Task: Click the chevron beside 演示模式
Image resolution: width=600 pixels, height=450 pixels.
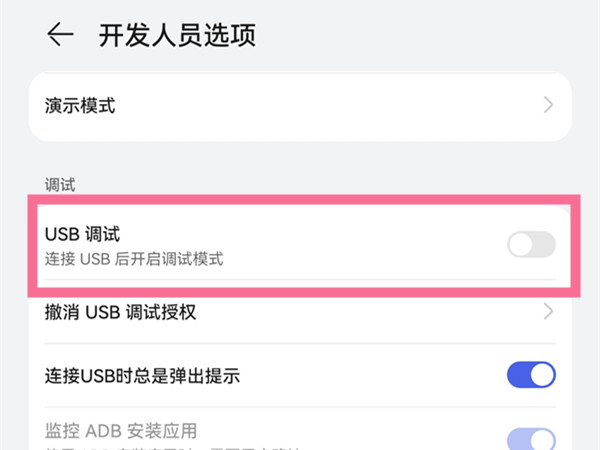Action: point(548,105)
